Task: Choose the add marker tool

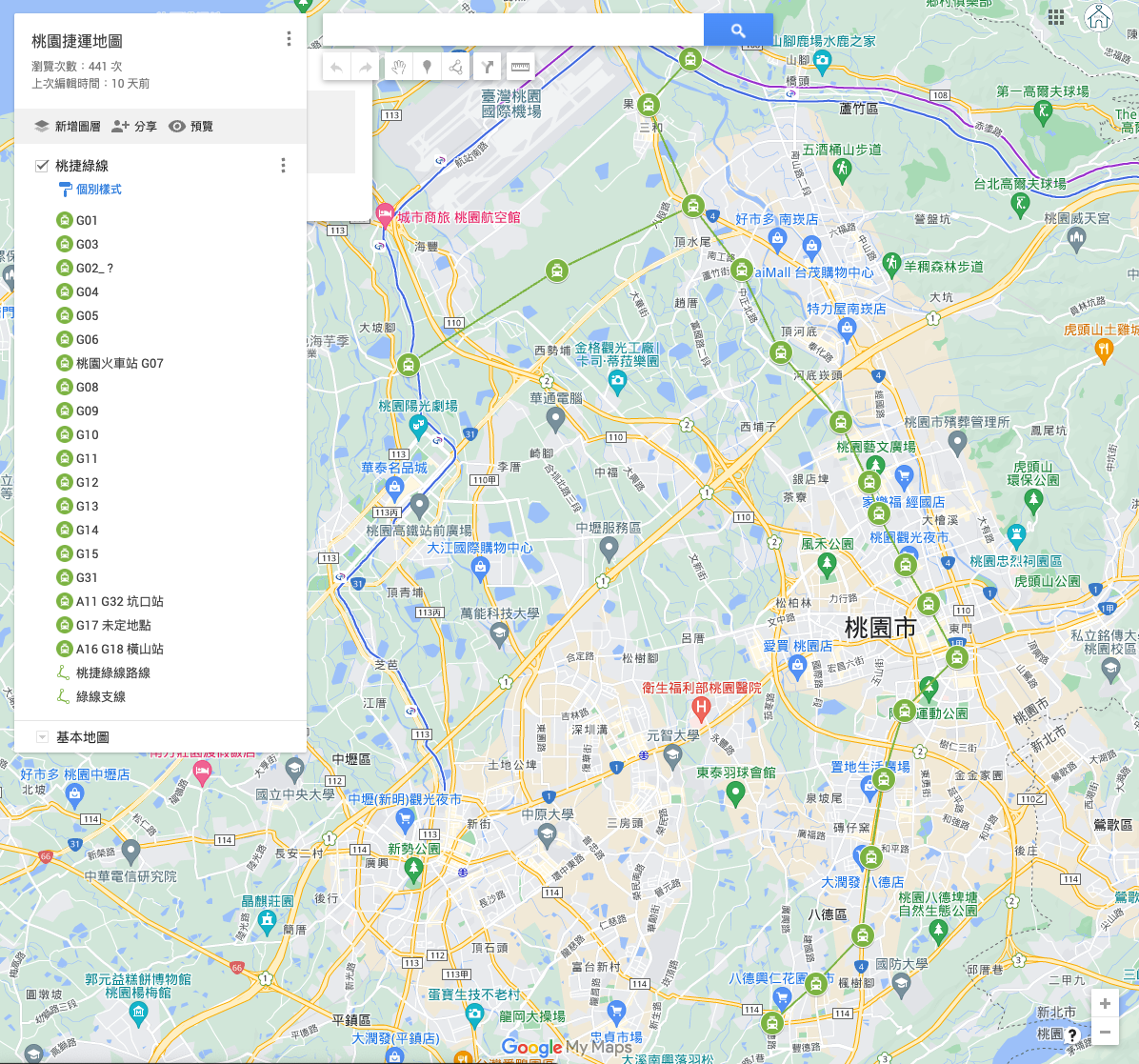Action: [x=427, y=68]
